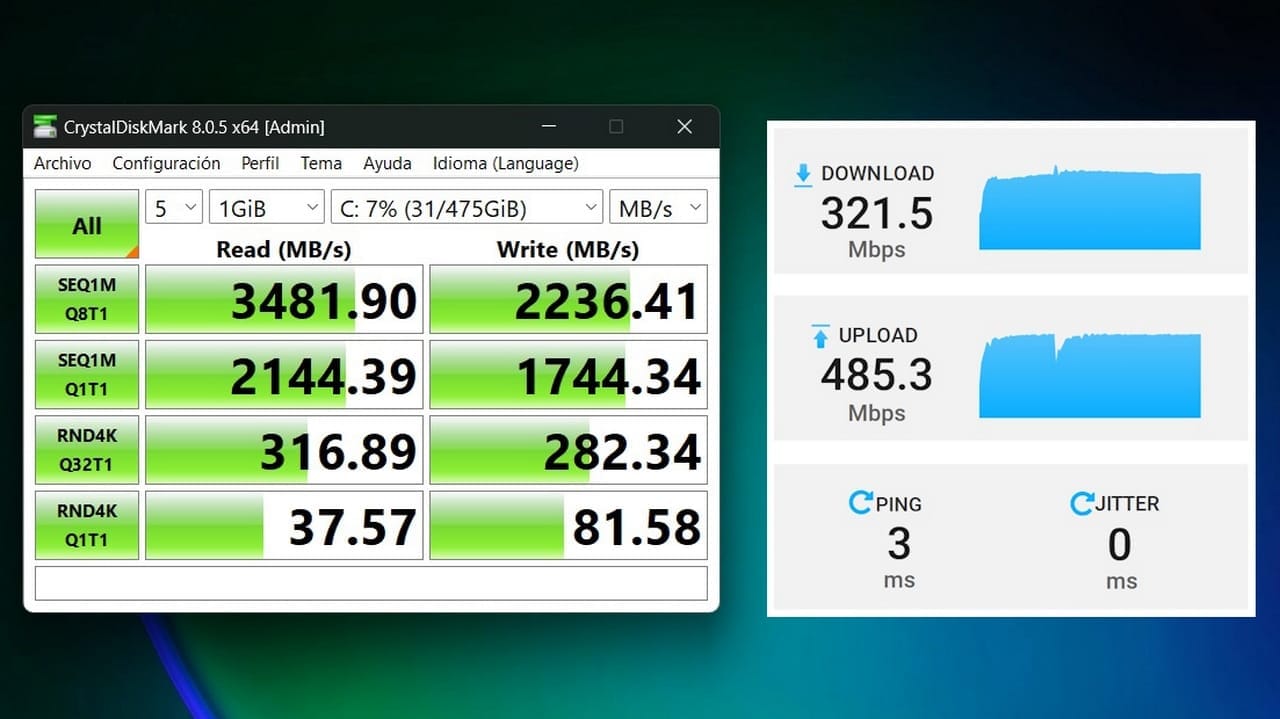Click the Write (MB/s) column header
The width and height of the screenshot is (1280, 719).
tap(568, 249)
